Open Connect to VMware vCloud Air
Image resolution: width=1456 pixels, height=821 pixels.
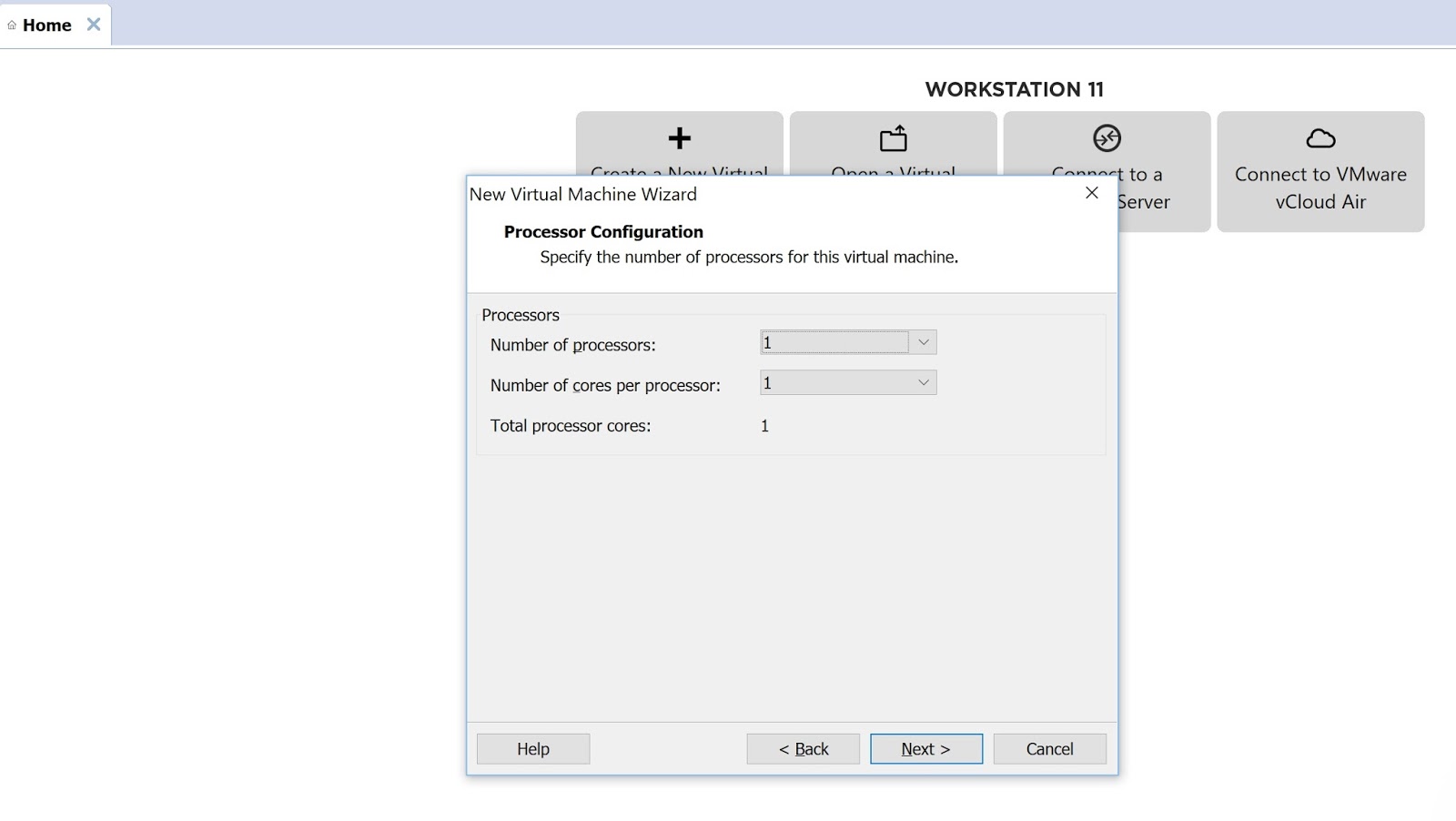point(1320,173)
